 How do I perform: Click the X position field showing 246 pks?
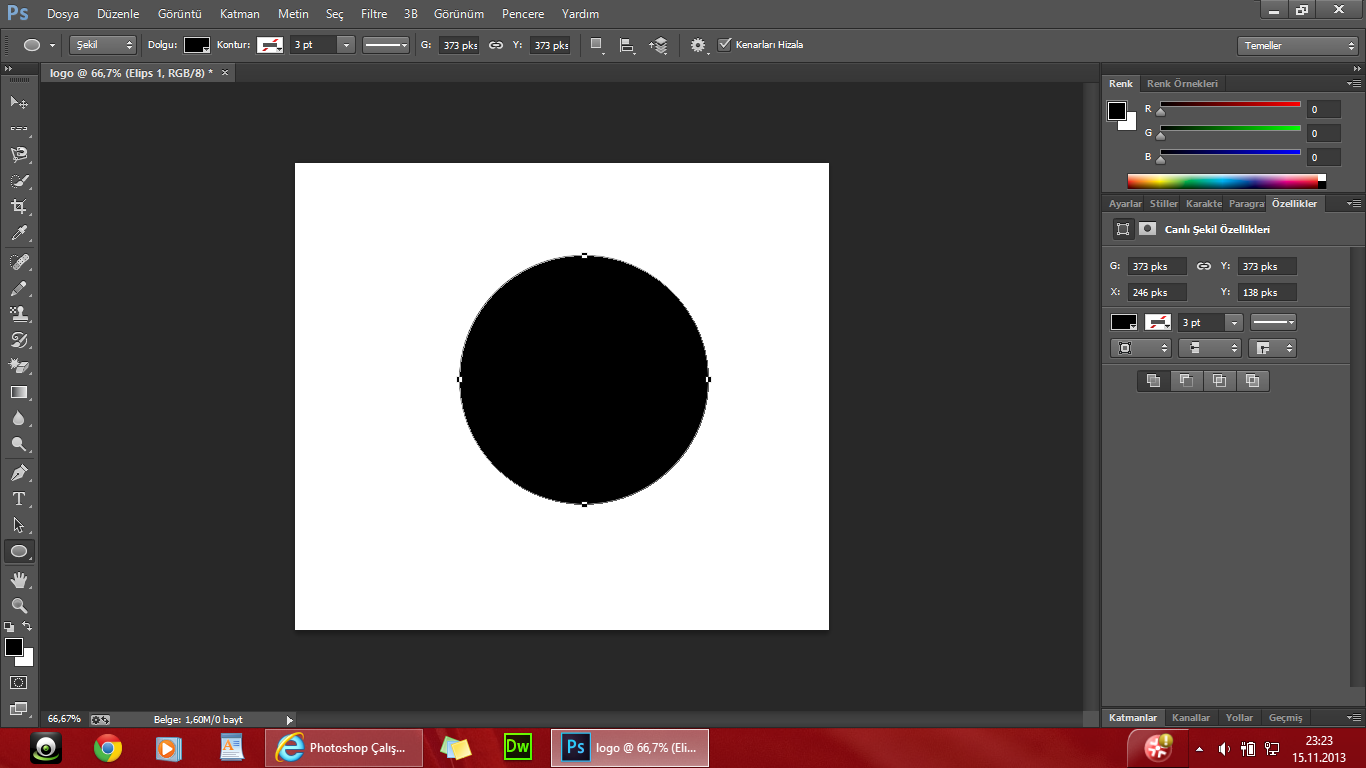pyautogui.click(x=1156, y=293)
